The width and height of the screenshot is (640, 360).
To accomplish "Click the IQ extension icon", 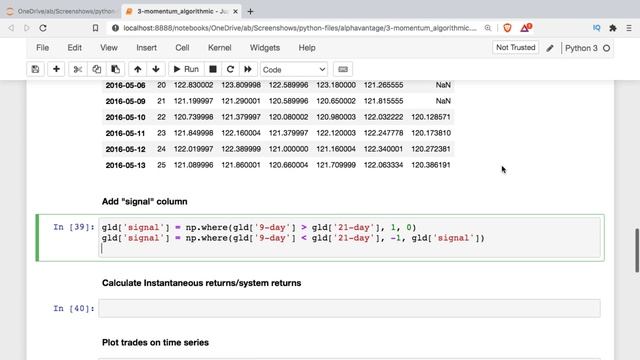I will (x=596, y=28).
